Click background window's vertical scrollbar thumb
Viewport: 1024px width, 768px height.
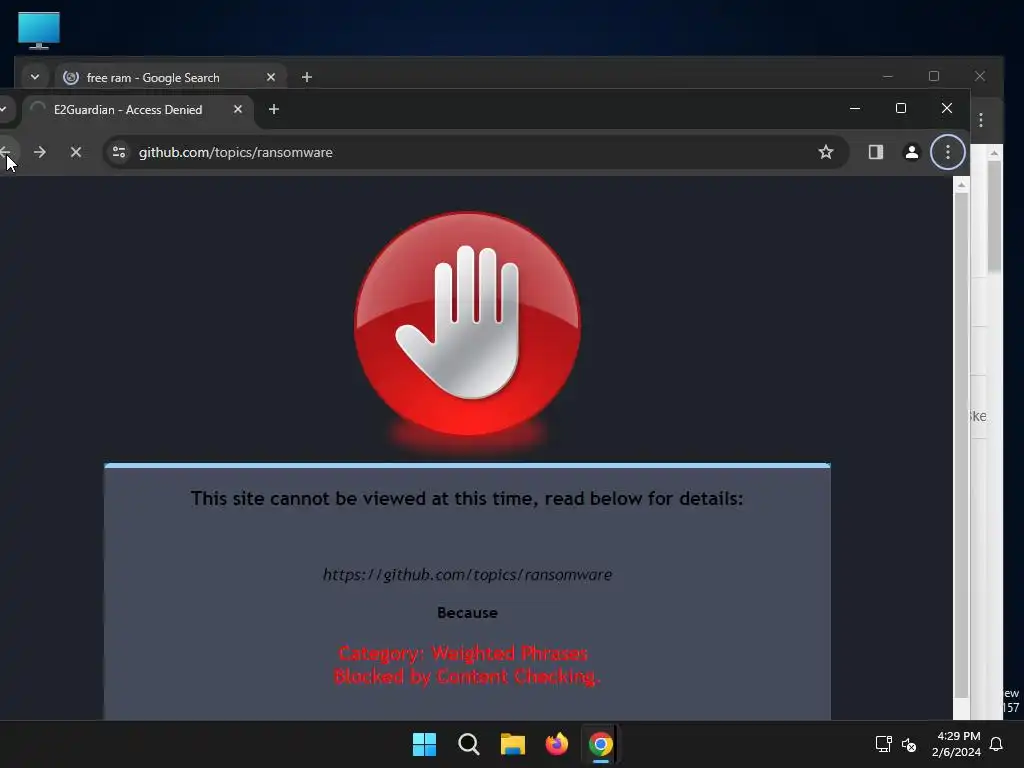pyautogui.click(x=995, y=216)
